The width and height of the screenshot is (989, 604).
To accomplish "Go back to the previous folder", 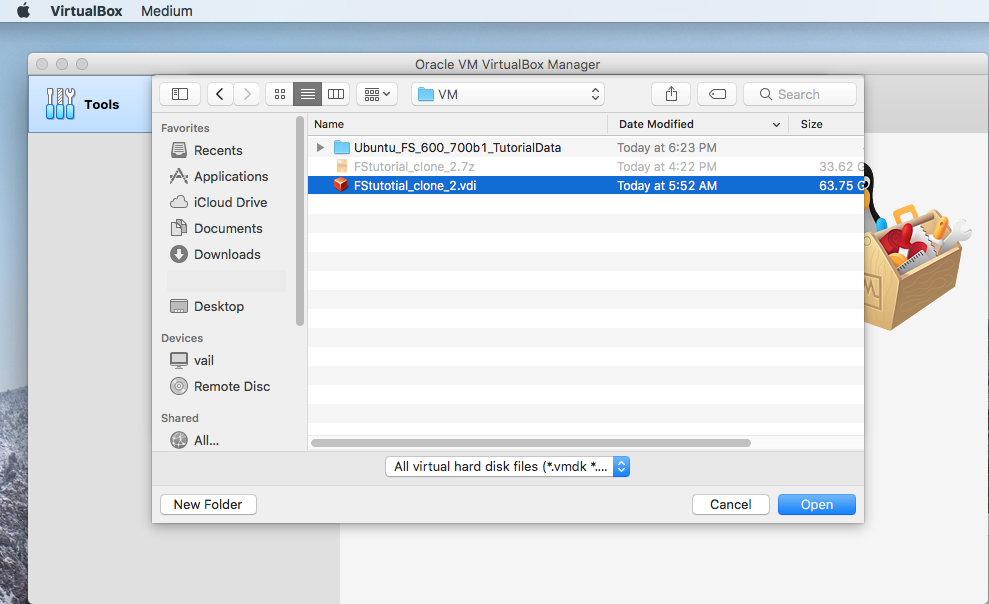I will coord(220,94).
